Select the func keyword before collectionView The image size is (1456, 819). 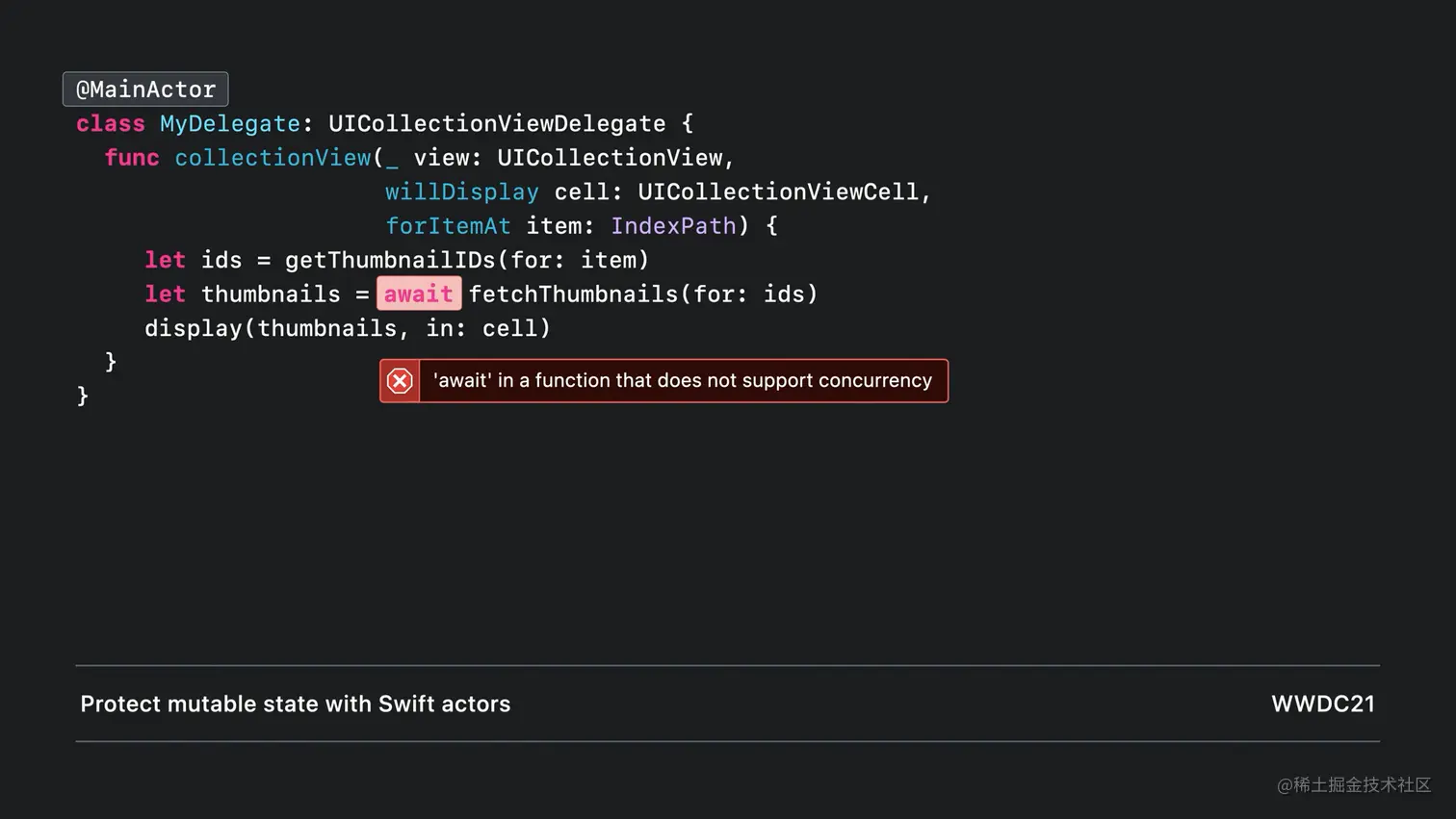131,158
